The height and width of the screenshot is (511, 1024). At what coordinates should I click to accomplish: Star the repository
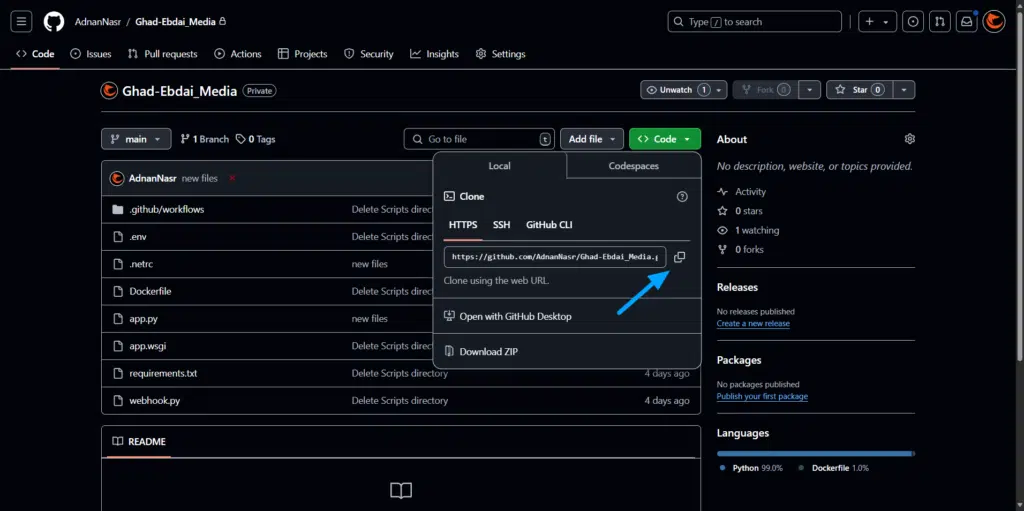(x=859, y=90)
